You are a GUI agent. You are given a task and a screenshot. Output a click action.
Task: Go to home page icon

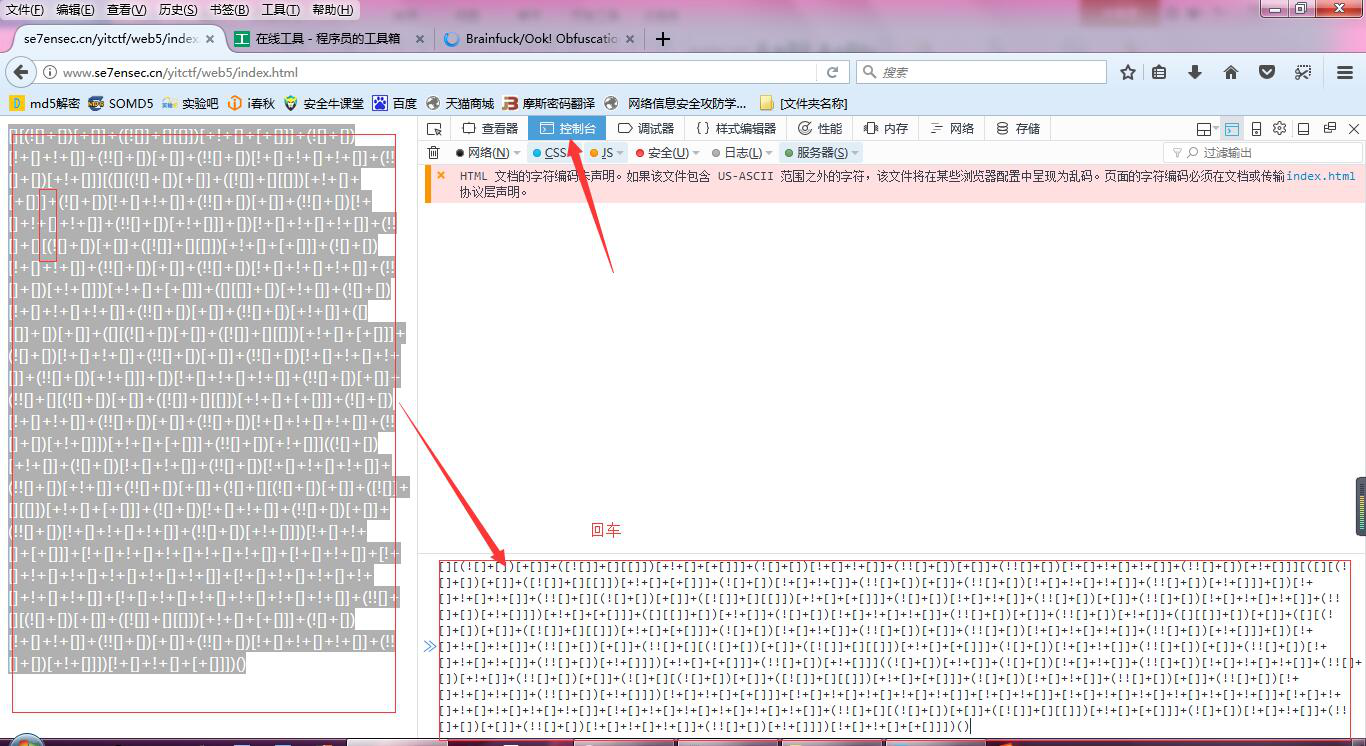pyautogui.click(x=1231, y=72)
